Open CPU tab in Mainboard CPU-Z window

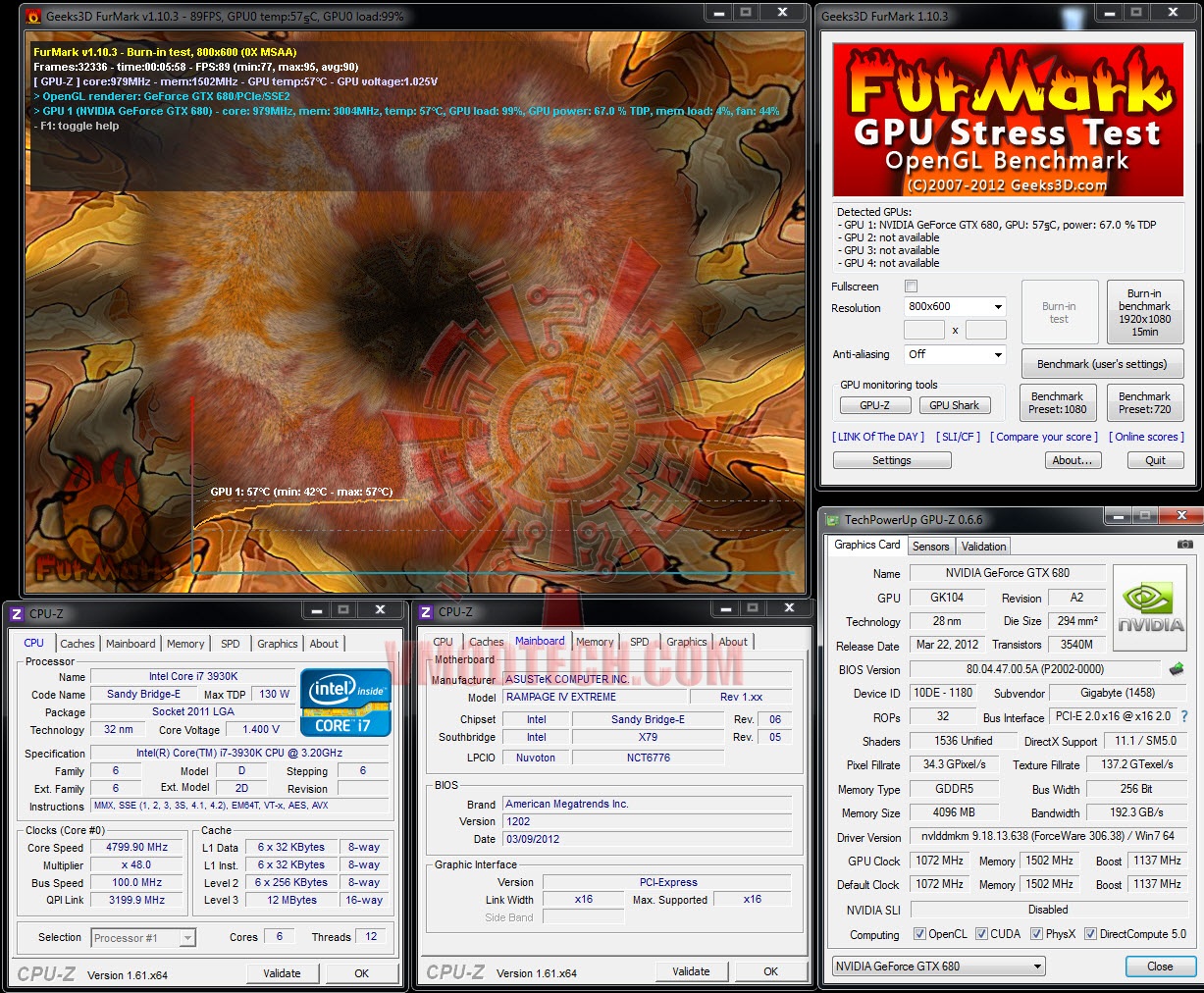444,642
